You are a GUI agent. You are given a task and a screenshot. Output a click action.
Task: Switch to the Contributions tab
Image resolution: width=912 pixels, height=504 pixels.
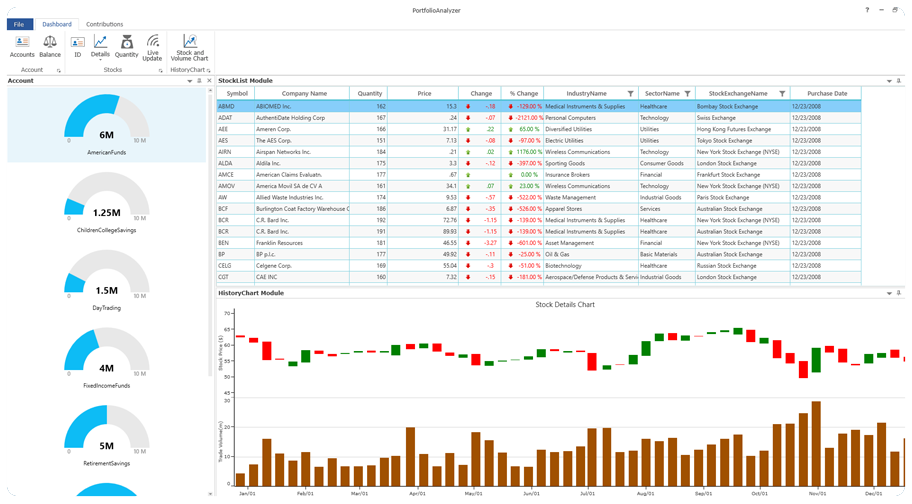pos(104,24)
